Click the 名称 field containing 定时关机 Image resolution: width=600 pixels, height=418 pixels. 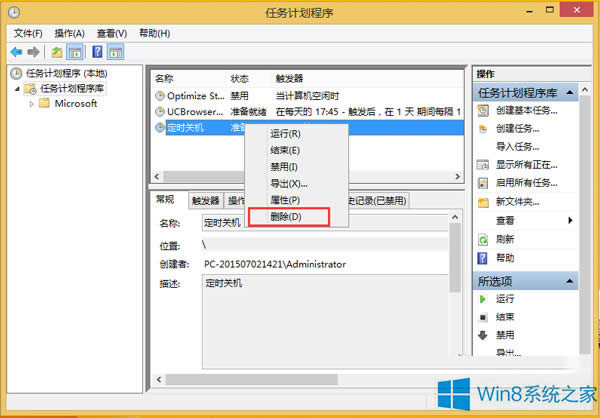click(x=325, y=223)
